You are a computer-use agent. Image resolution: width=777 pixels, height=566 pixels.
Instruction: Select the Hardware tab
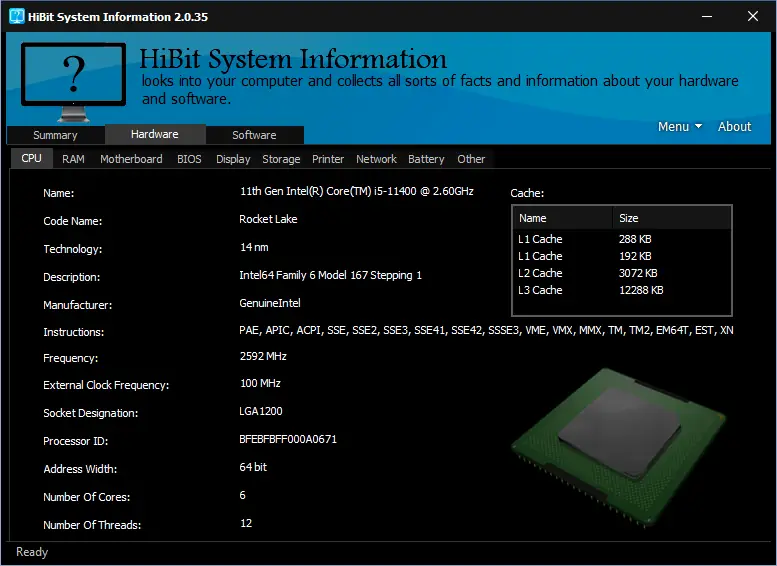pyautogui.click(x=155, y=134)
